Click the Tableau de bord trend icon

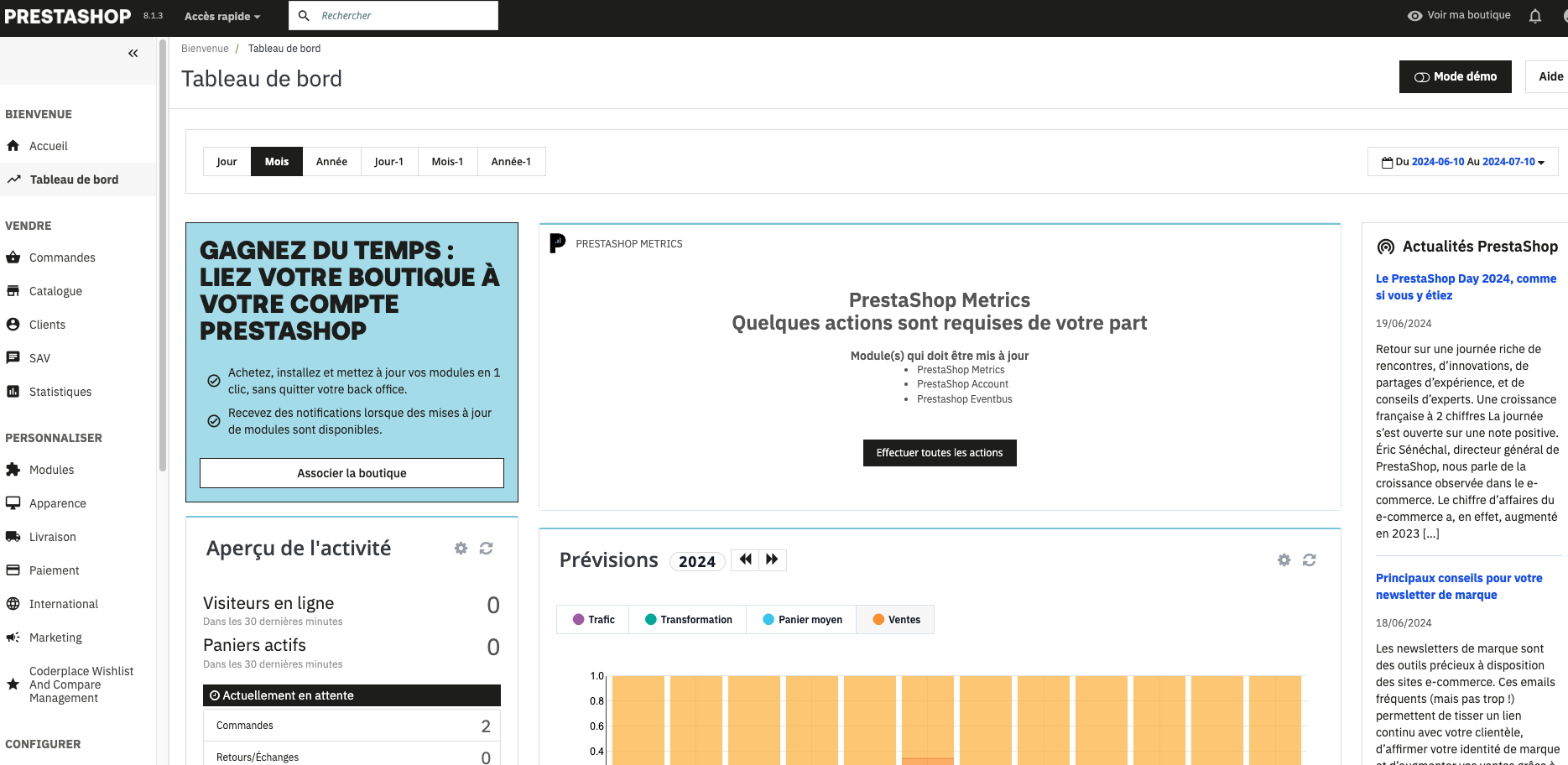[13, 180]
